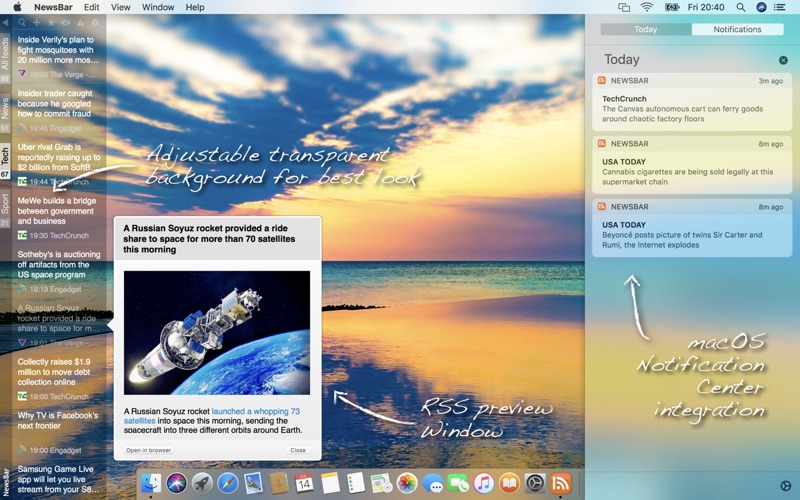The height and width of the screenshot is (500, 800).
Task: Click the warning triangle icon in NewsBar
Action: [x=80, y=22]
